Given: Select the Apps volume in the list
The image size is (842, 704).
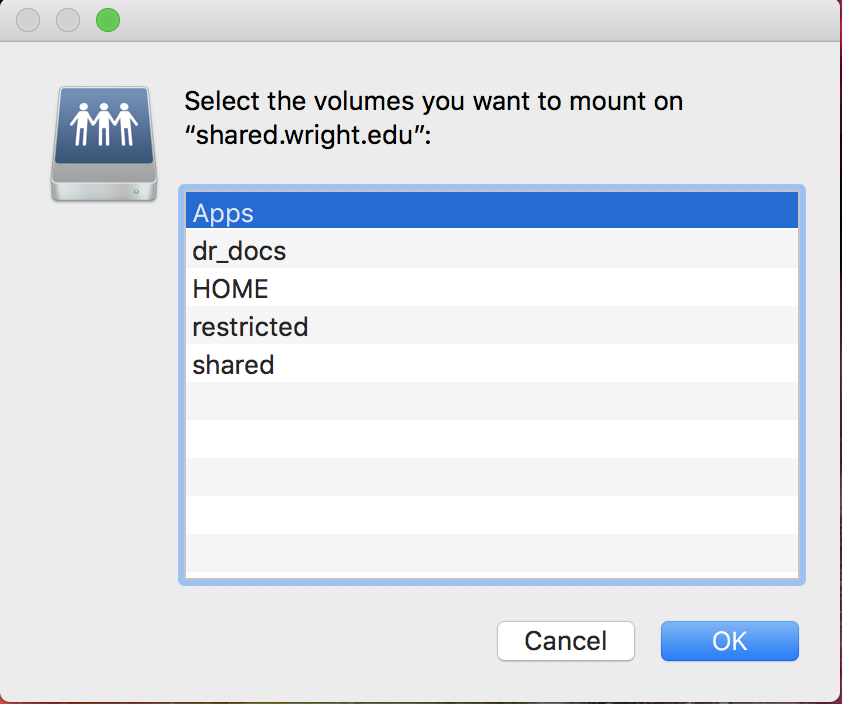Looking at the screenshot, I should tap(224, 213).
